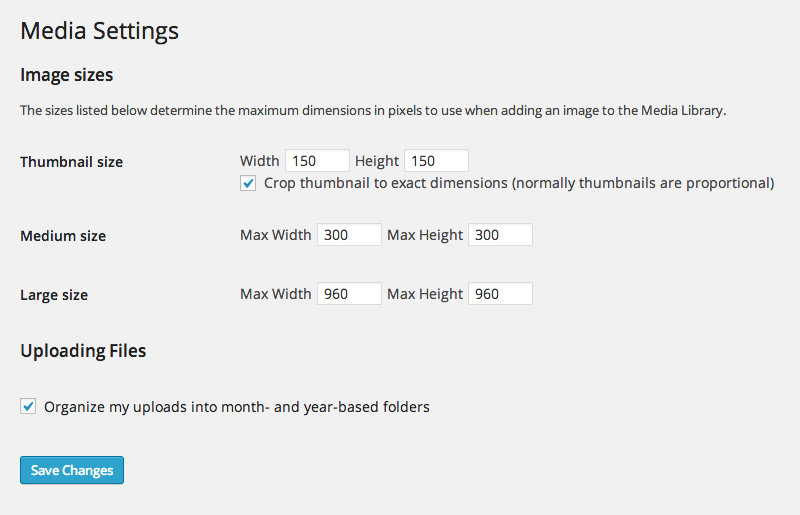The image size is (800, 515).
Task: Select the Large size Max Height field
Action: coord(500,294)
